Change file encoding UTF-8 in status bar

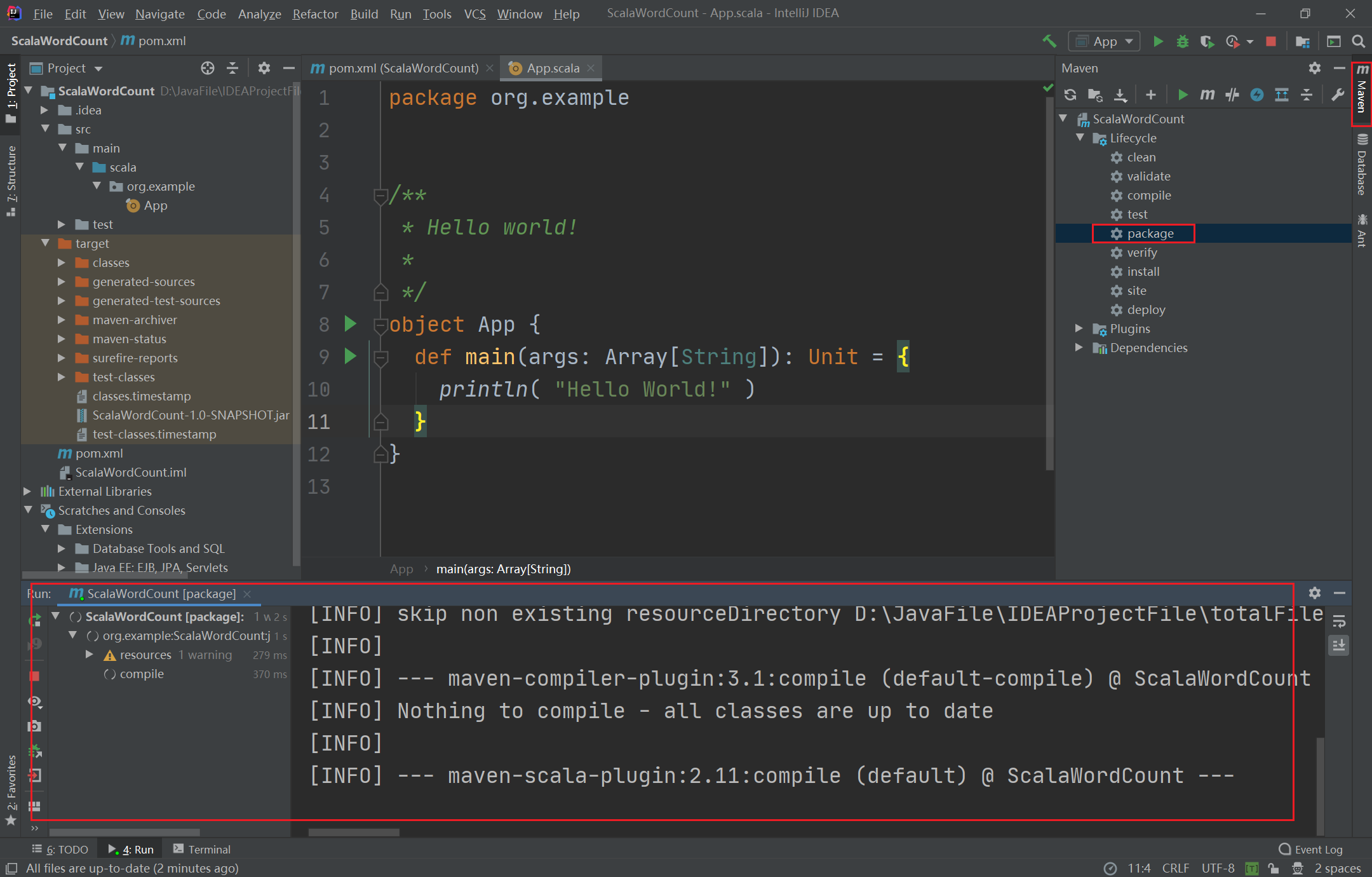1218,868
